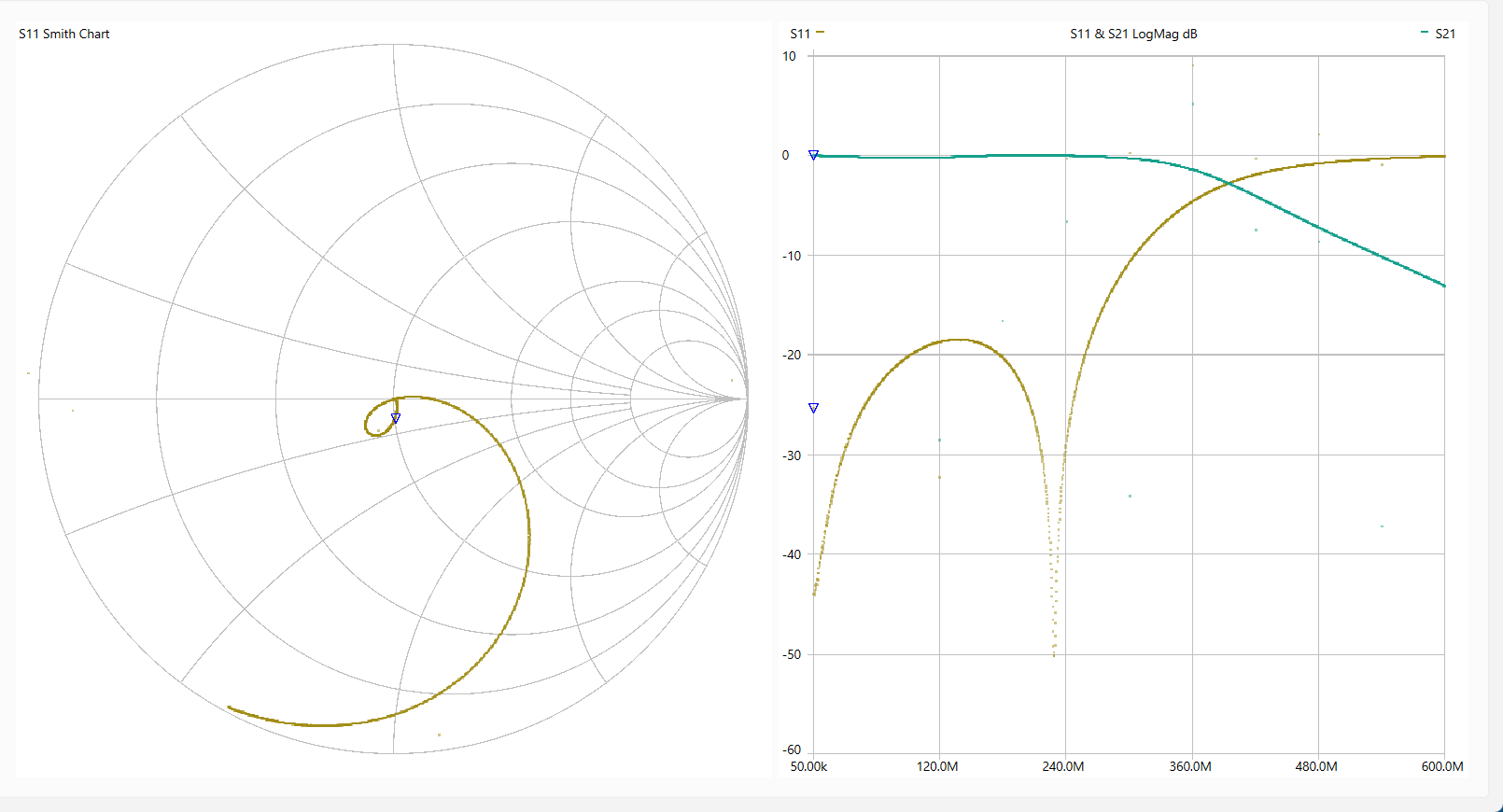Click the triangle marker on the Smith chart trace
Image resolution: width=1503 pixels, height=812 pixels.
[396, 418]
